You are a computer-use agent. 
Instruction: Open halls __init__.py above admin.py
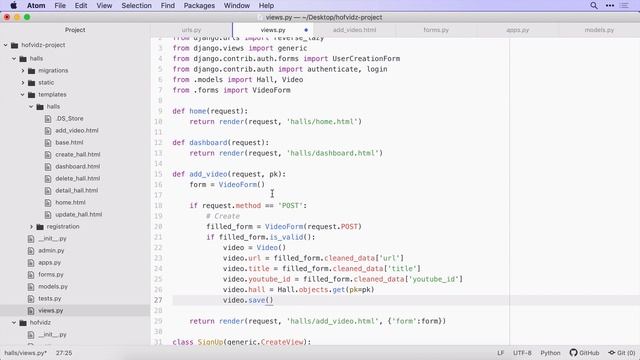coord(52,238)
